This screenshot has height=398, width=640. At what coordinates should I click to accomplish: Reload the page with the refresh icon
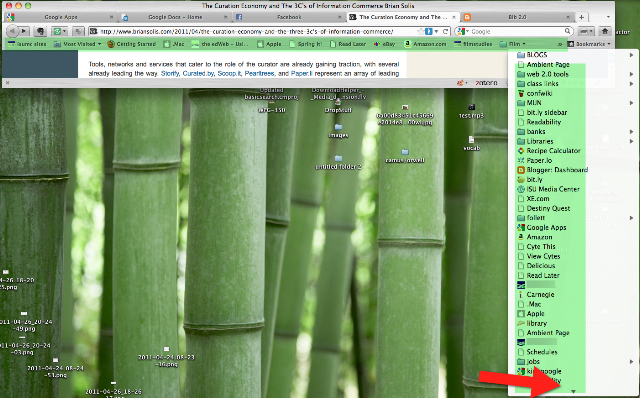445,31
